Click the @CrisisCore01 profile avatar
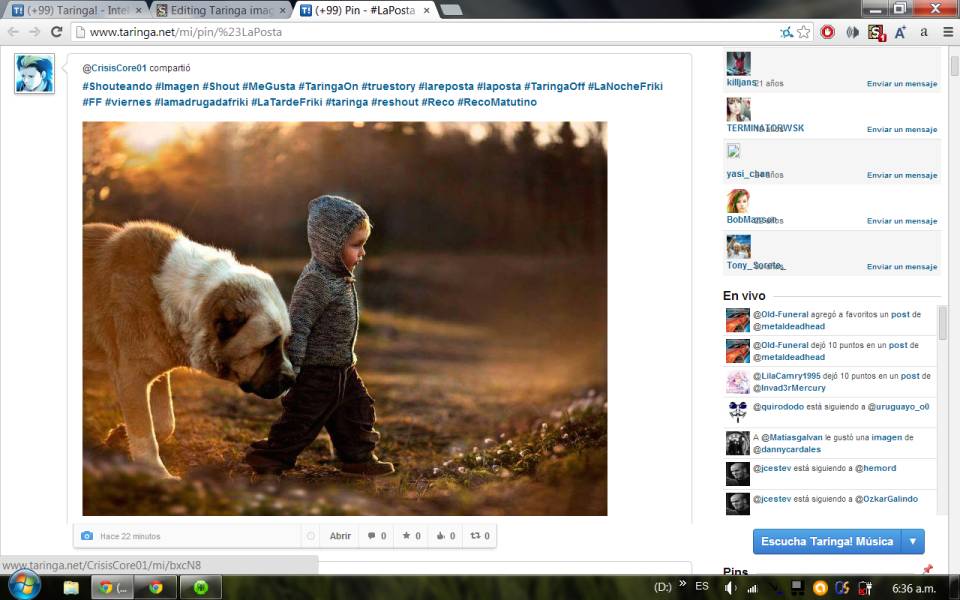 click(33, 73)
